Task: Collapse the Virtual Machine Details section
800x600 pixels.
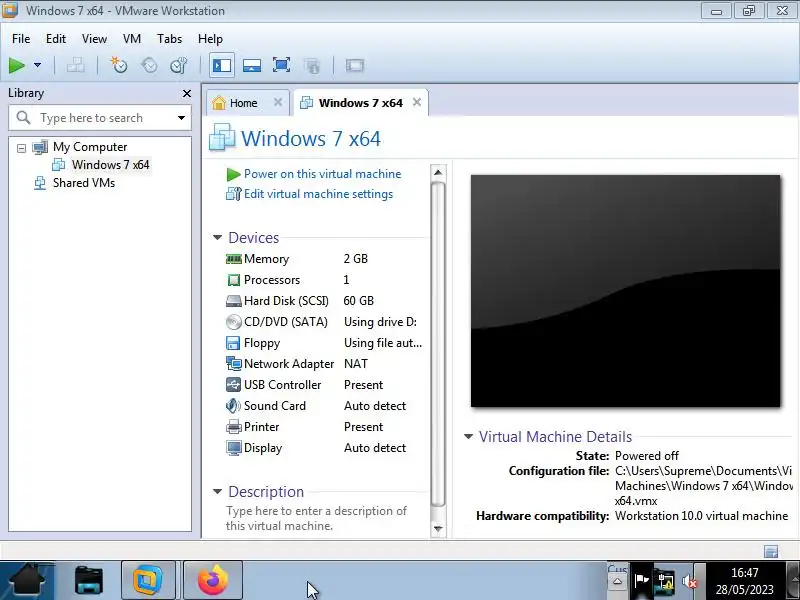Action: coord(468,437)
